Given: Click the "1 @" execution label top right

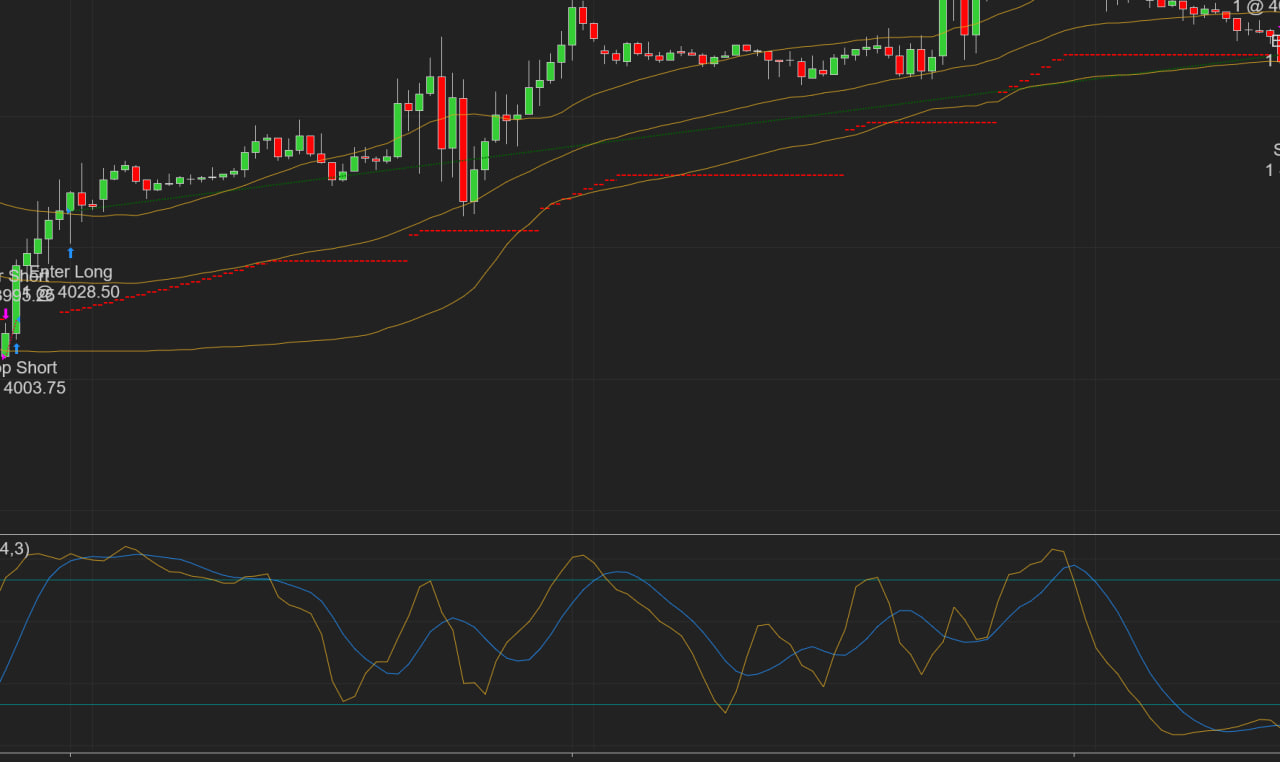Looking at the screenshot, I should [1250, 7].
